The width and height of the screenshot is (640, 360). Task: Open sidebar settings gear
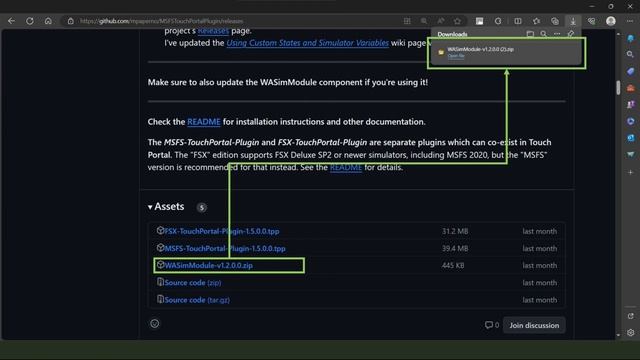(631, 333)
